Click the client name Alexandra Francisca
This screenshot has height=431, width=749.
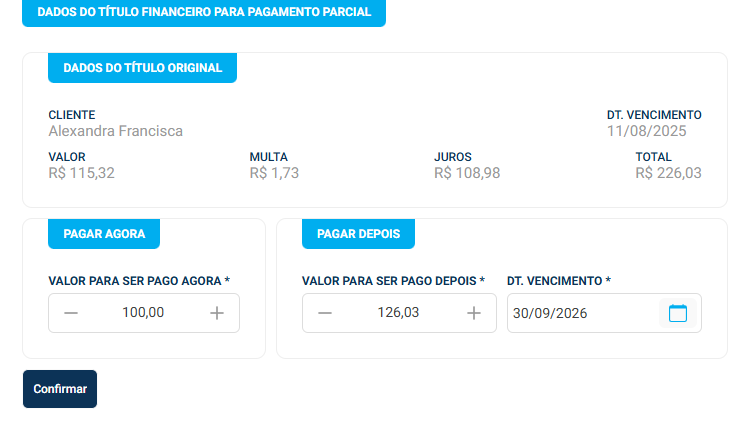[x=116, y=131]
